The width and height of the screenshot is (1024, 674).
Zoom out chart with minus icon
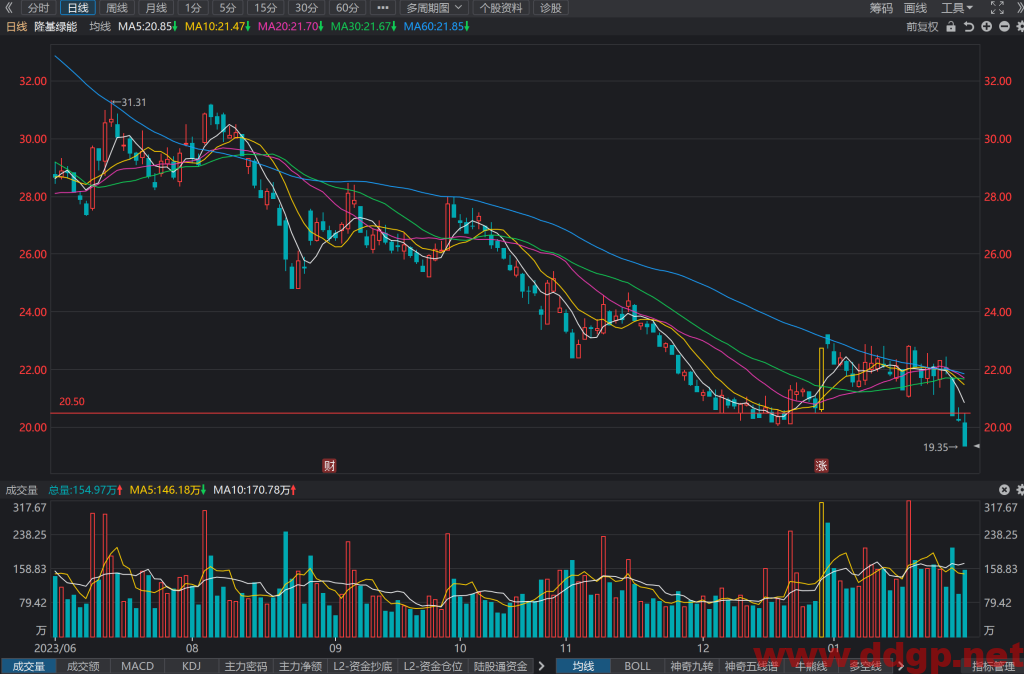click(1004, 27)
